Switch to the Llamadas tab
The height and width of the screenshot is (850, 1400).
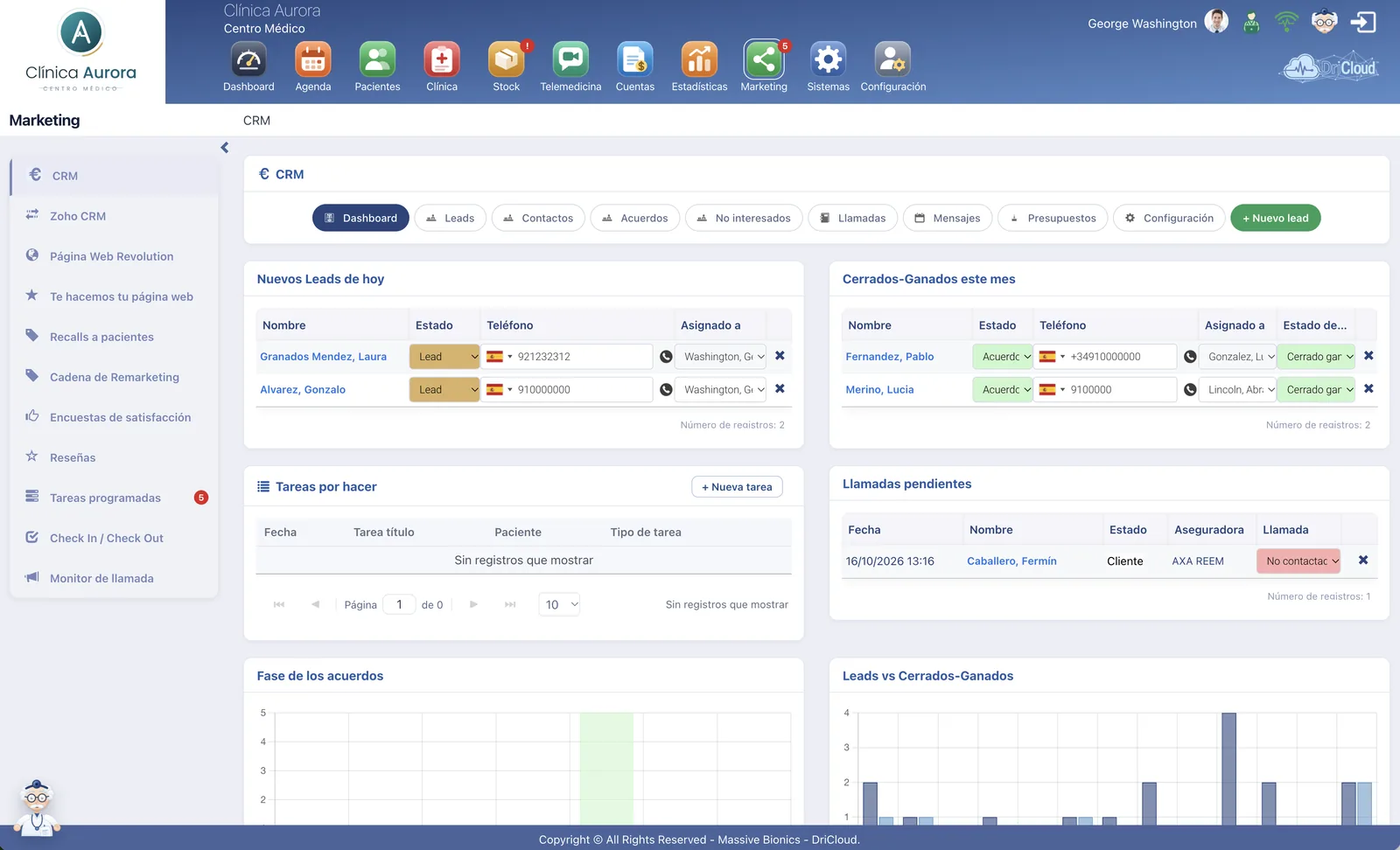coord(853,218)
